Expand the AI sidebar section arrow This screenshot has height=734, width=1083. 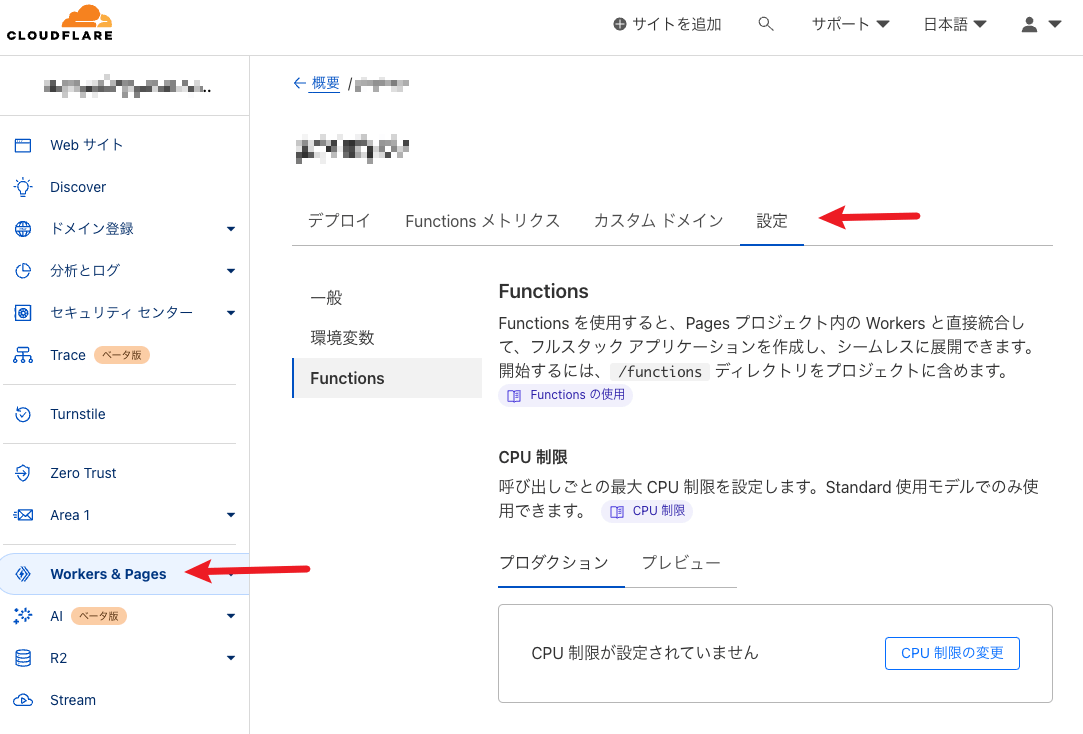[231, 616]
